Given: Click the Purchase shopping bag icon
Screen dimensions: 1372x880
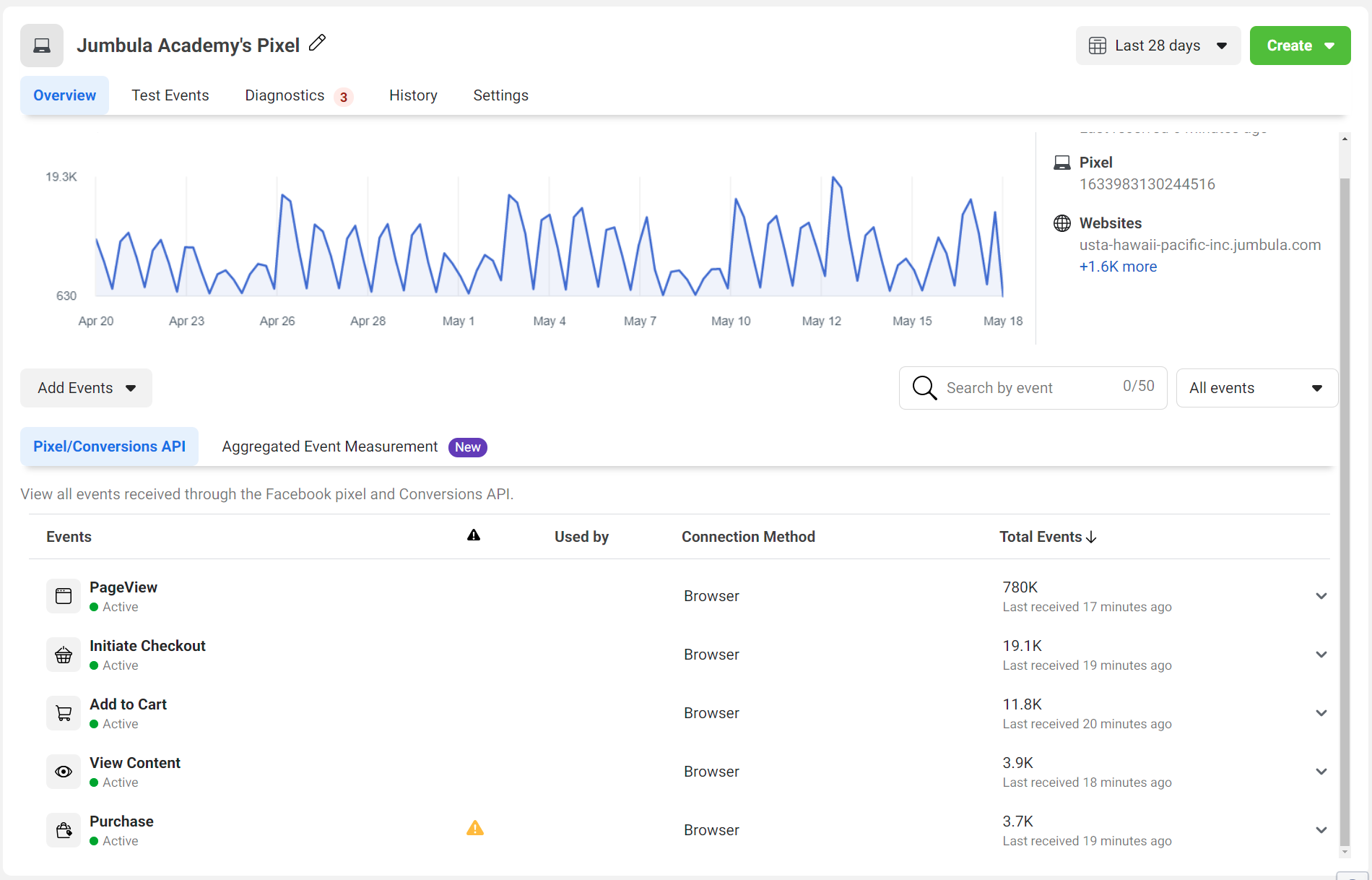Looking at the screenshot, I should tap(64, 830).
